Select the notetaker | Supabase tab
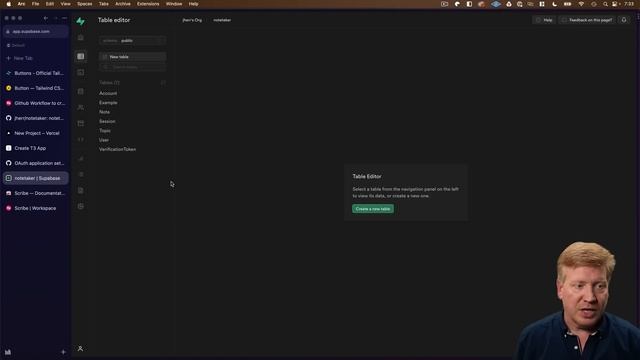The width and height of the screenshot is (640, 360). point(36,178)
